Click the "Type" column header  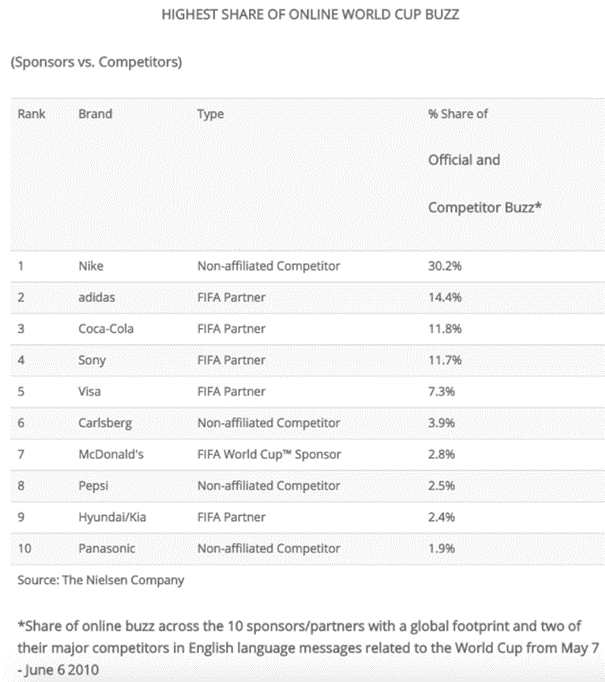click(x=211, y=114)
